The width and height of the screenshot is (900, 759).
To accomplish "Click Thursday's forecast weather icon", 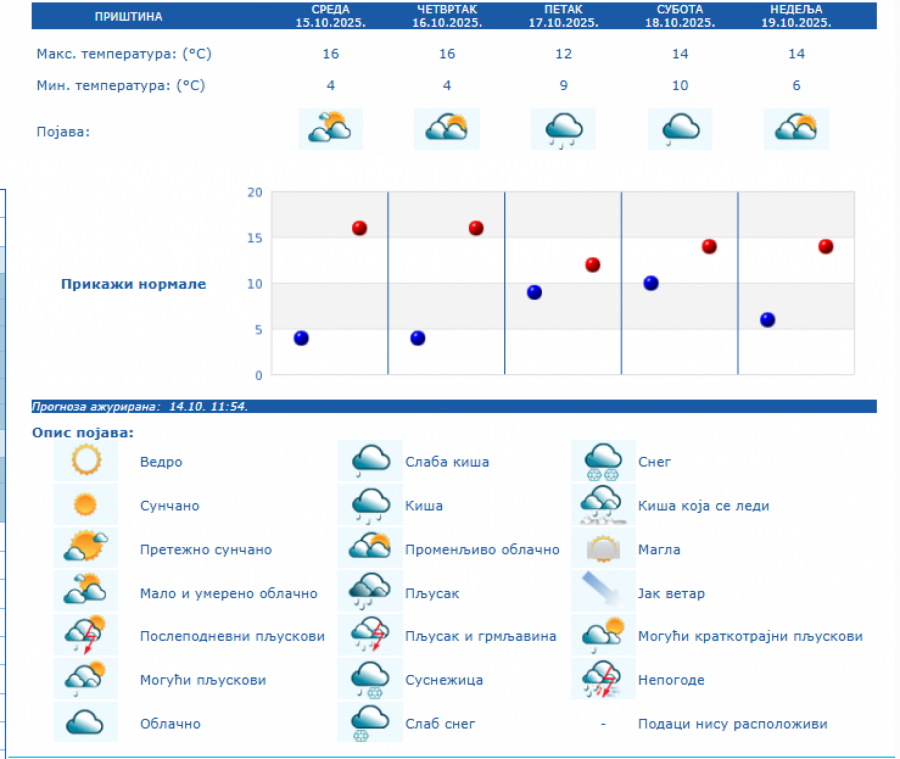I will click(x=447, y=129).
